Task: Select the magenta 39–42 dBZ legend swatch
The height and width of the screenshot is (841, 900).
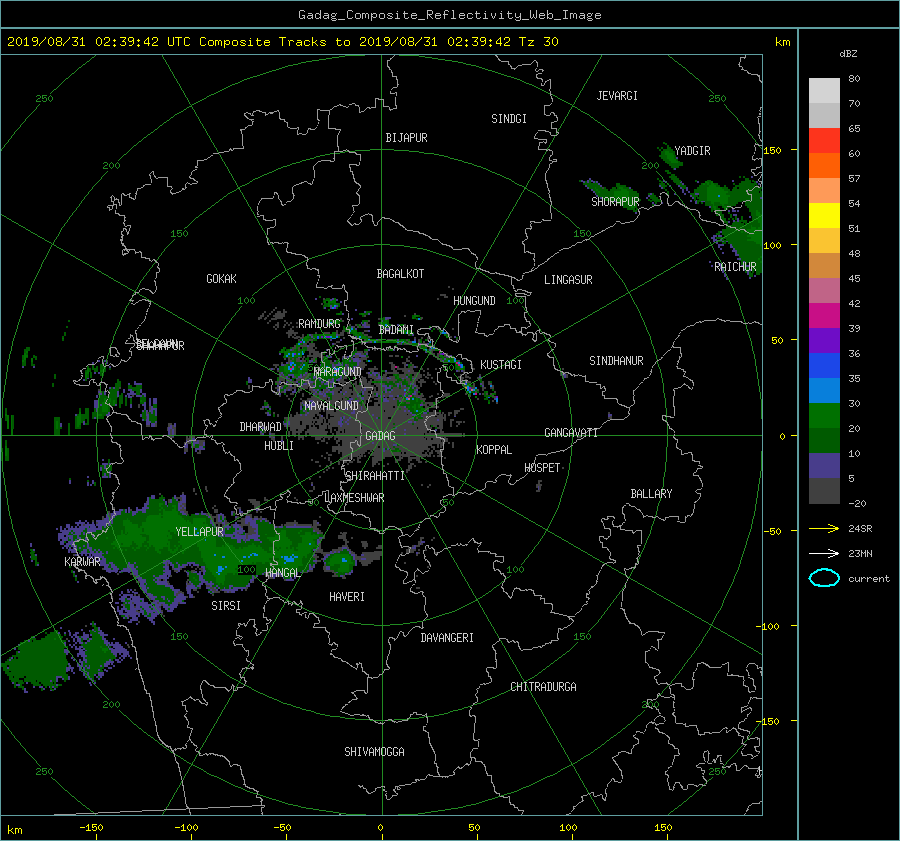Action: (824, 315)
